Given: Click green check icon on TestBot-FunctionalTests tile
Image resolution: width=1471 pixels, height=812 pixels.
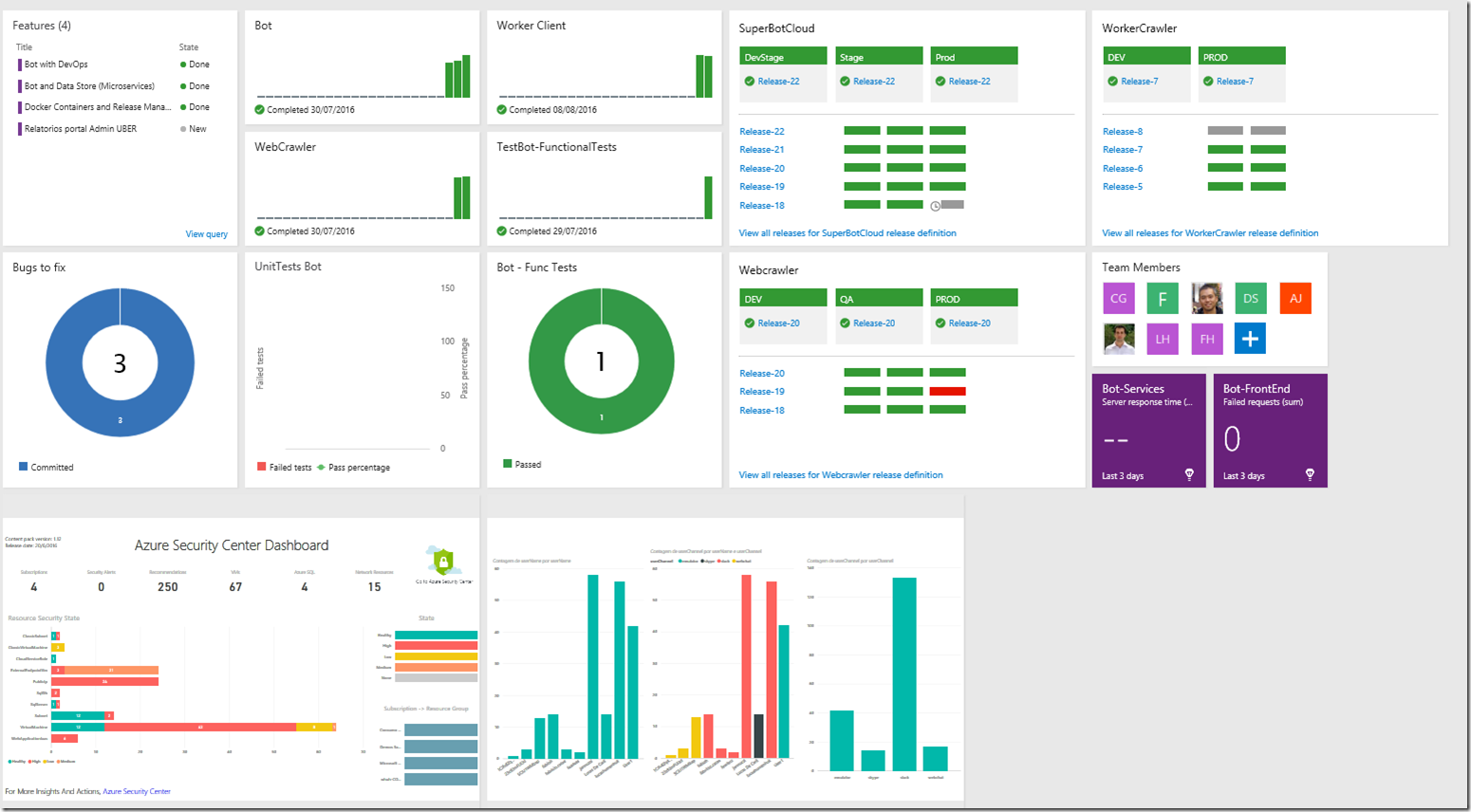Looking at the screenshot, I should 502,231.
